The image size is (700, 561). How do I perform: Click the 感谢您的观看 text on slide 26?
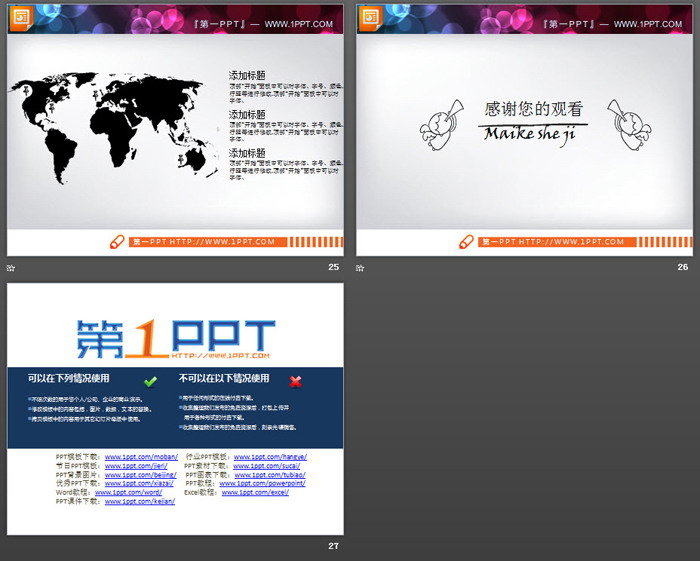pyautogui.click(x=533, y=109)
